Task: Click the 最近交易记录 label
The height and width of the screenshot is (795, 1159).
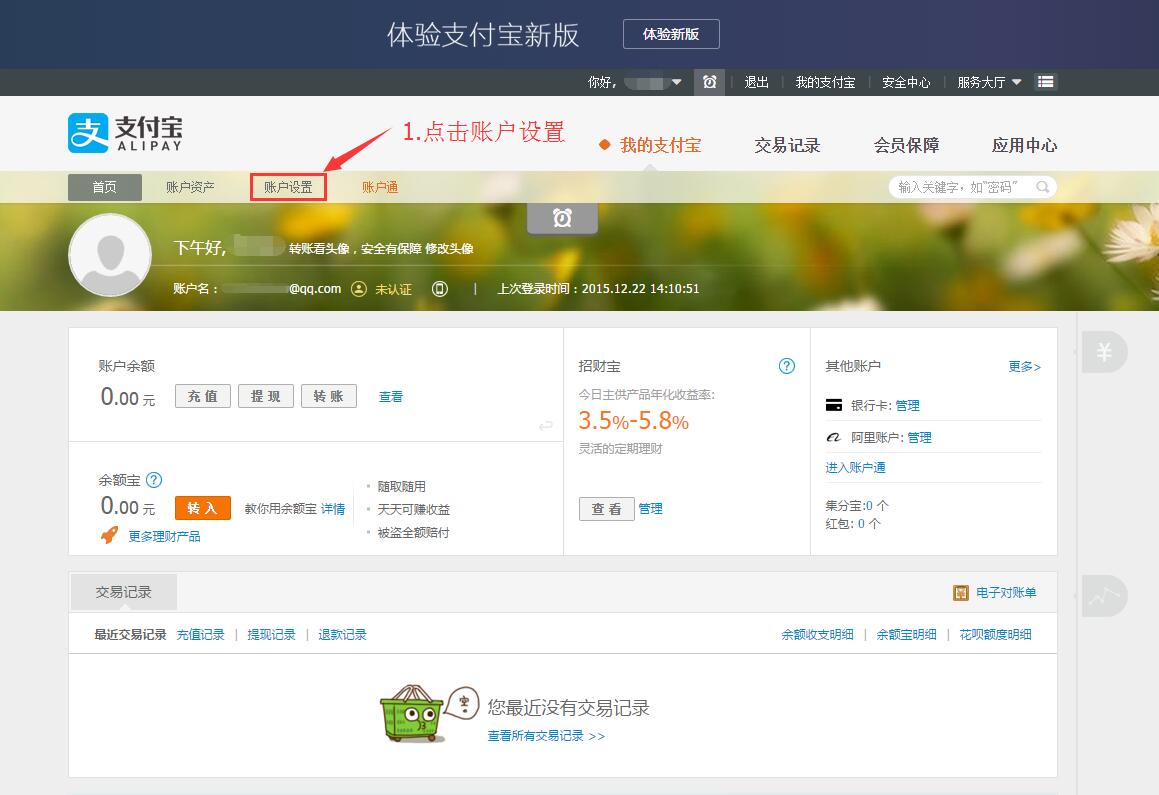Action: pyautogui.click(x=130, y=634)
